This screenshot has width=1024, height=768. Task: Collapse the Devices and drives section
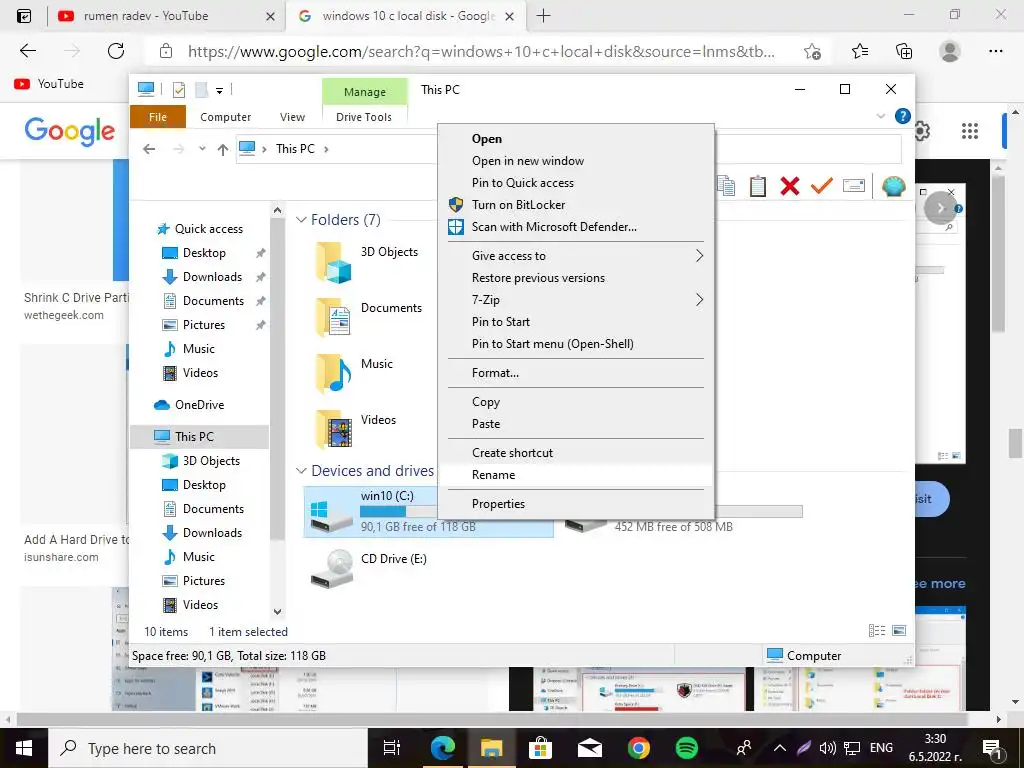click(x=301, y=471)
